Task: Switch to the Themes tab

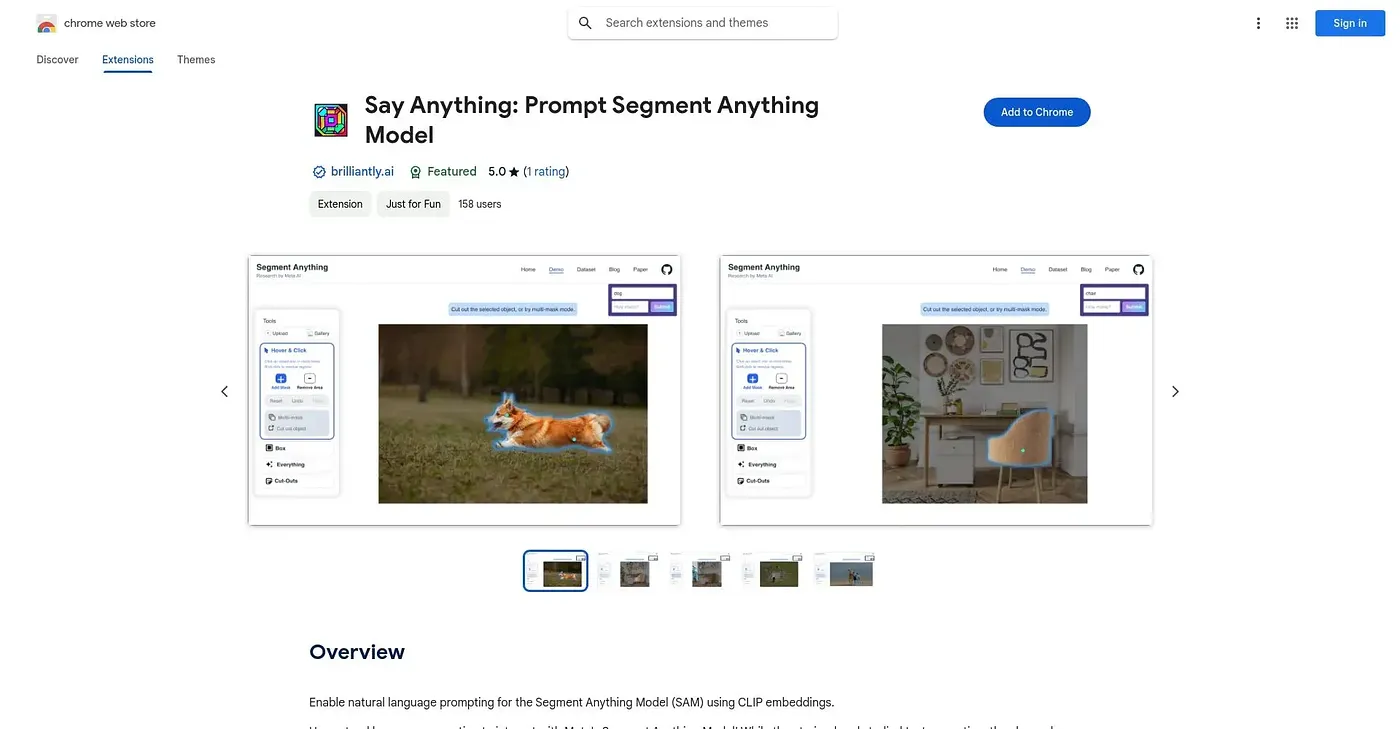Action: point(196,60)
